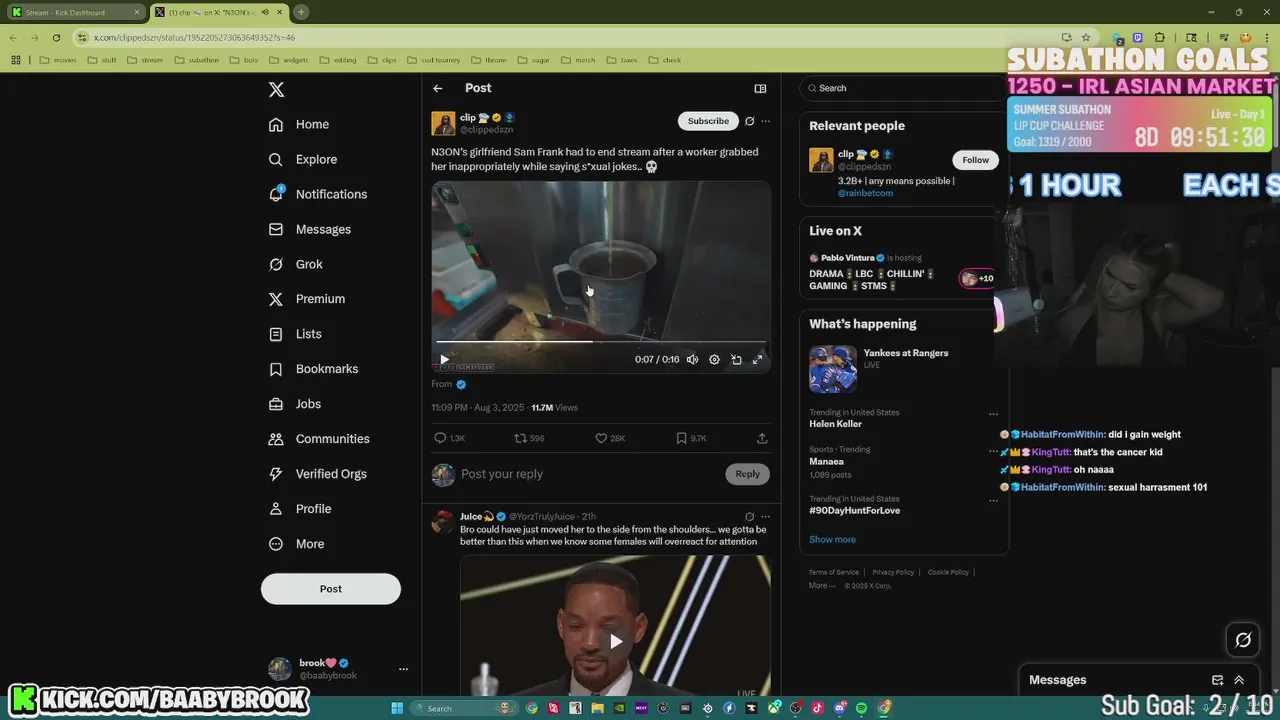Open Bookmarks in the sidebar
Viewport: 1280px width, 720px height.
click(x=313, y=369)
